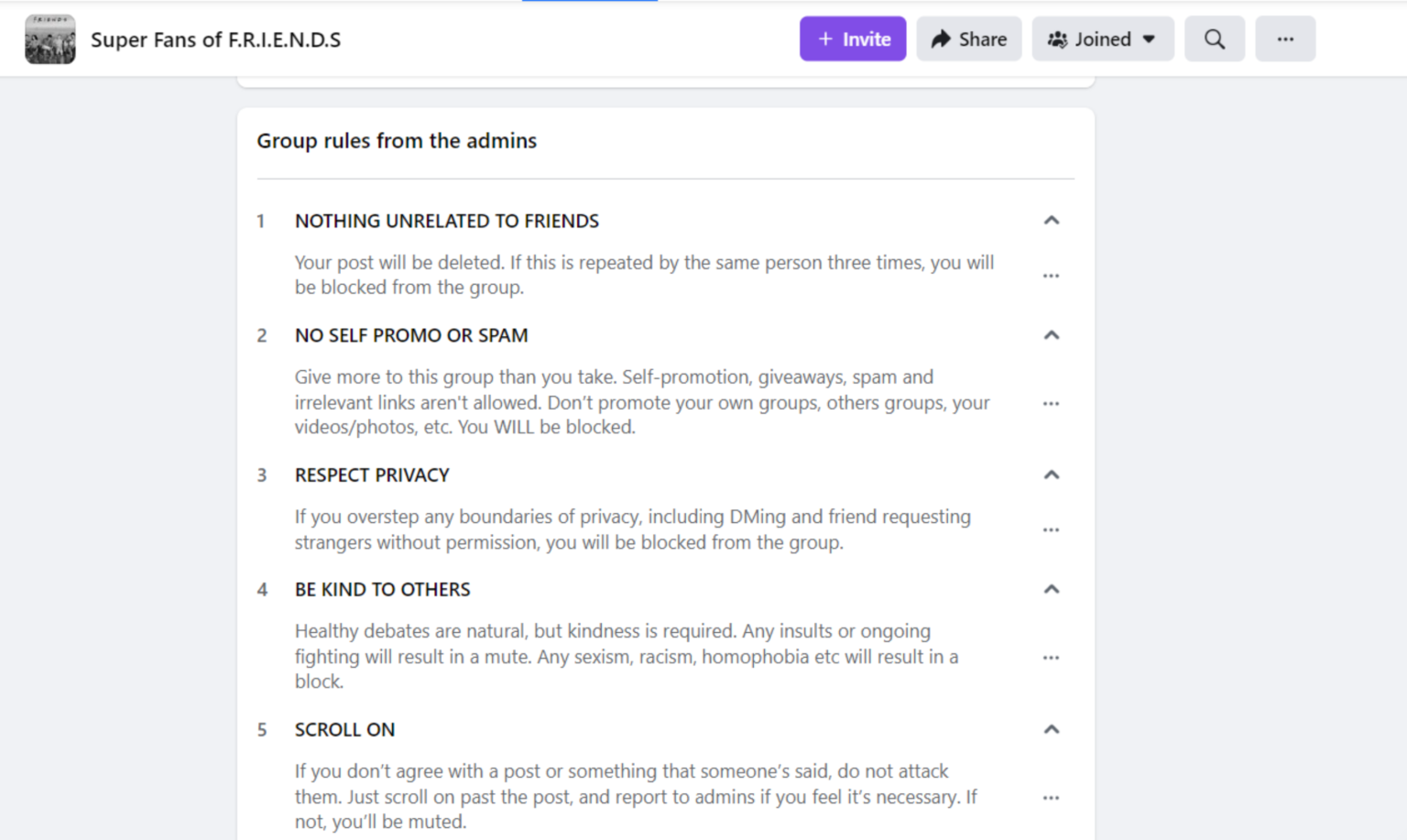Open options for the BE KIND TO OTHERS rule
The width and height of the screenshot is (1407, 840).
point(1051,657)
